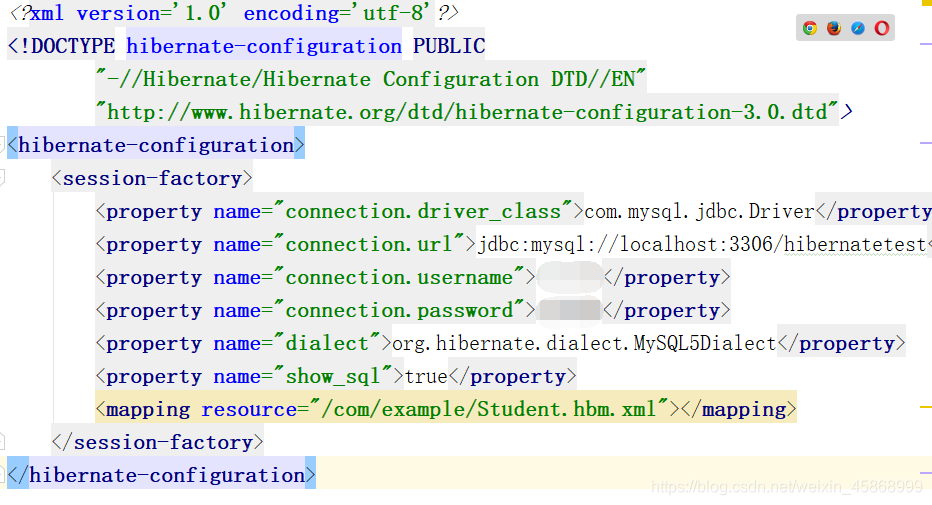The width and height of the screenshot is (932, 505).
Task: Click '-//Hibernate/Hibernate Configuration DTD//EN' string
Action: click(x=371, y=78)
